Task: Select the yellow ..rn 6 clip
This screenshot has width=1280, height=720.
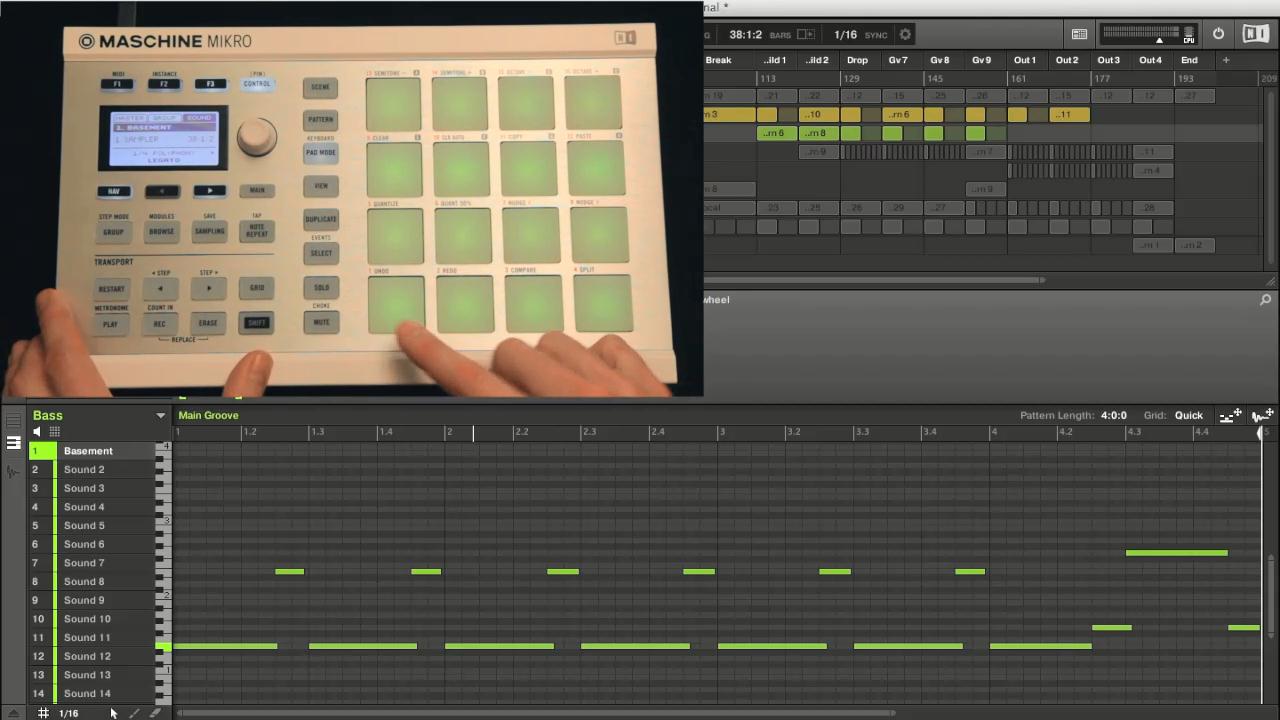Action: (x=901, y=115)
